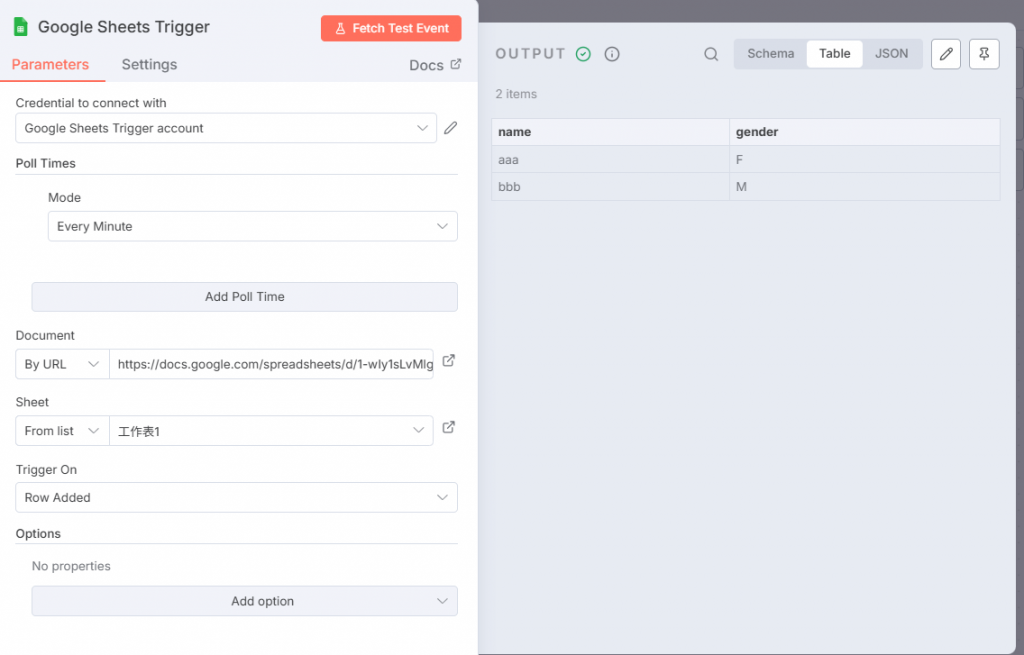Click the Google Sheets green document icon

pos(21,27)
